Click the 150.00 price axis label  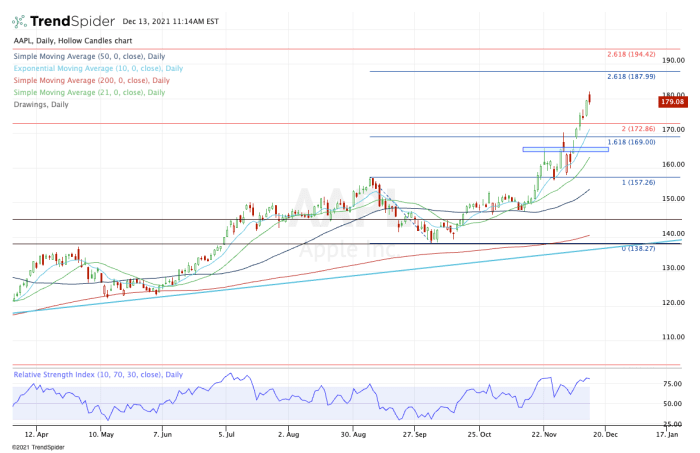(x=673, y=199)
